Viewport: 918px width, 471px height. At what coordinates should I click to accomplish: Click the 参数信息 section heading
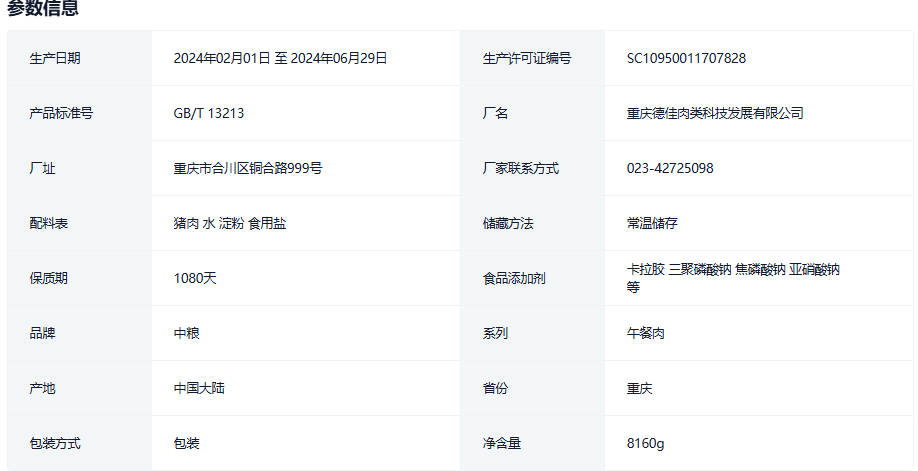(x=43, y=9)
